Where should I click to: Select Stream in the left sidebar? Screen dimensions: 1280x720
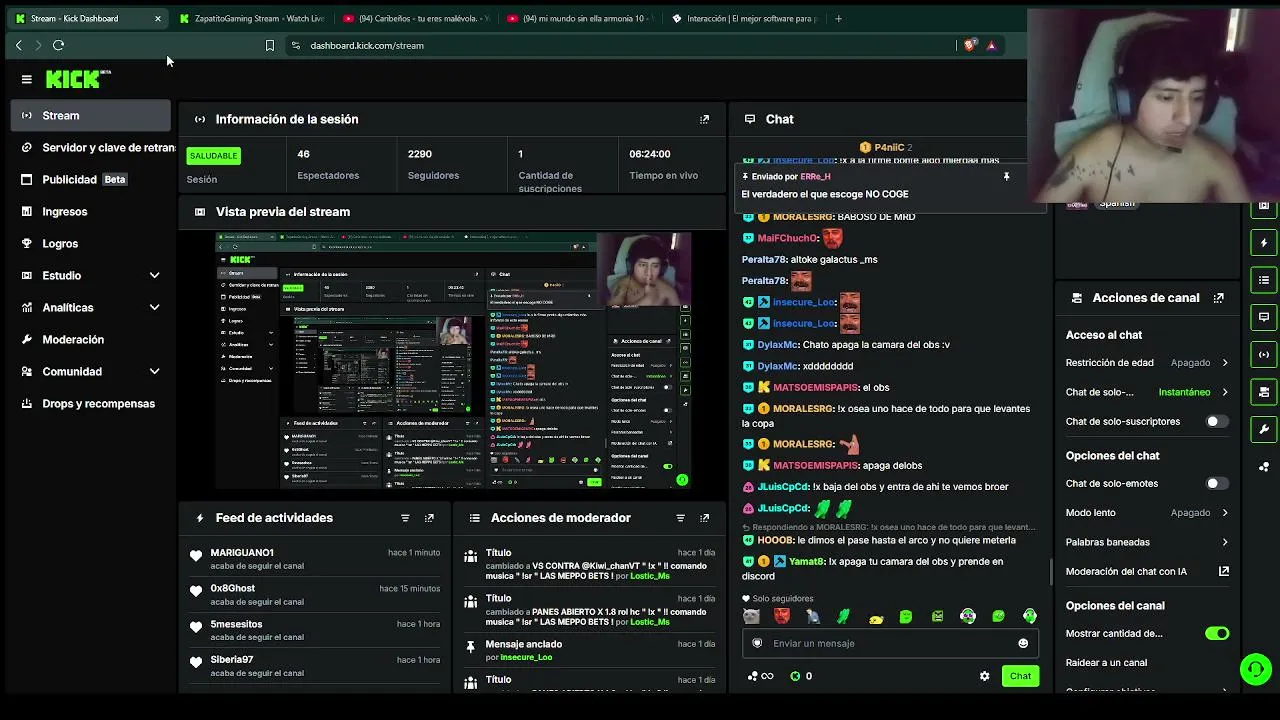pyautogui.click(x=91, y=116)
